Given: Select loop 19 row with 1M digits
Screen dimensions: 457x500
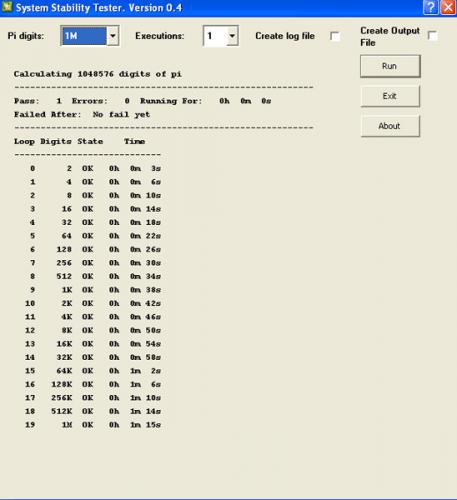Looking at the screenshot, I should coord(93,425).
